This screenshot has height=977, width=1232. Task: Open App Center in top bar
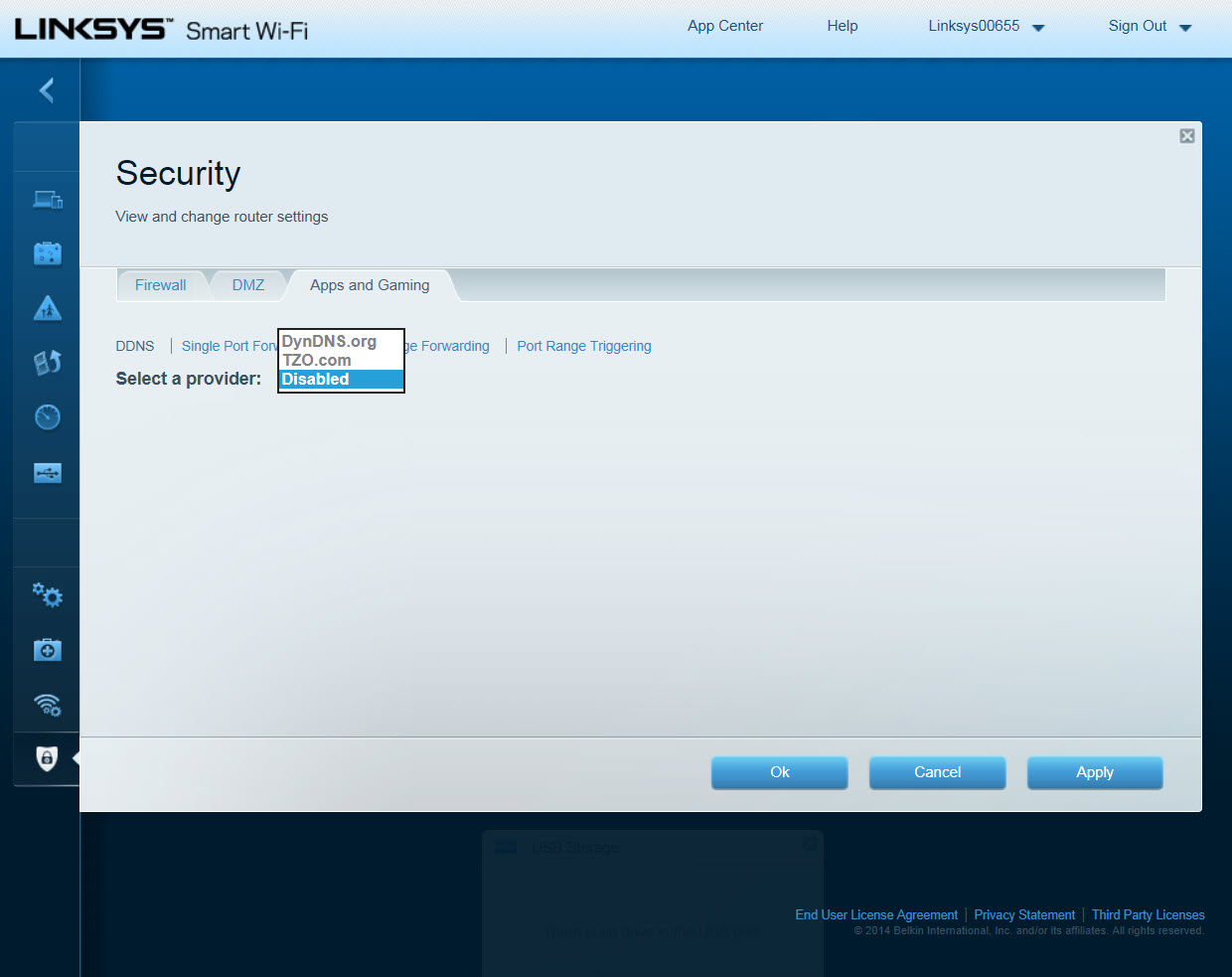tap(725, 26)
